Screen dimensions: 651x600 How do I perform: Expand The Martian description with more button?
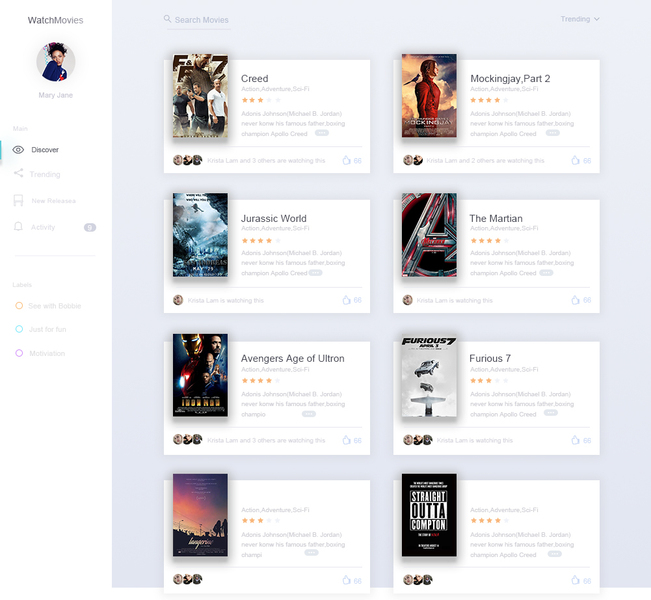coord(546,273)
